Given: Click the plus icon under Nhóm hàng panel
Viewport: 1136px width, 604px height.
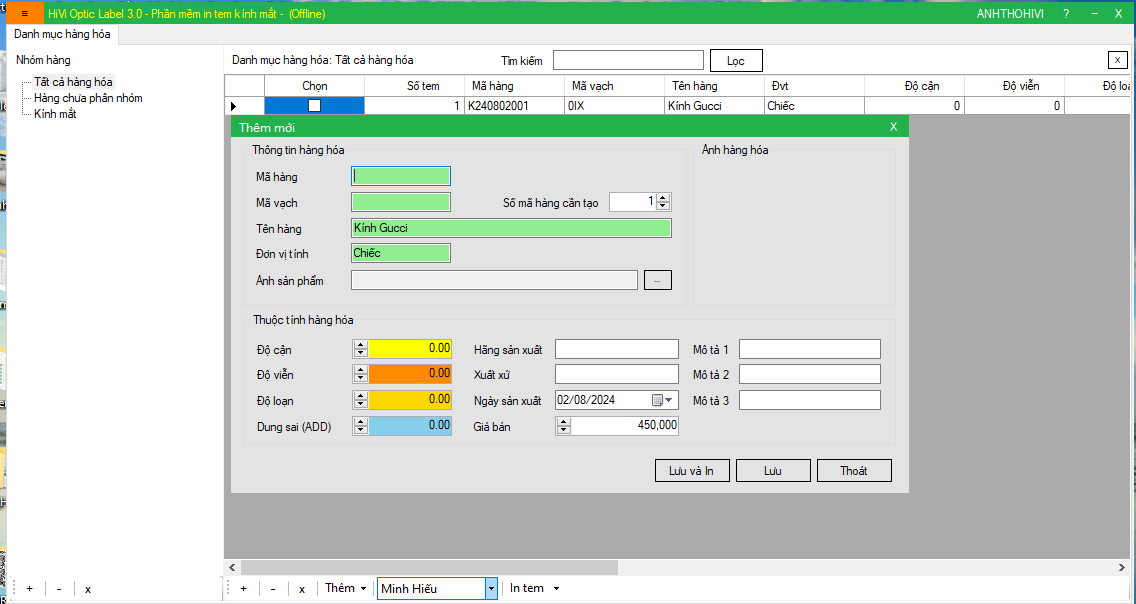Looking at the screenshot, I should [29, 589].
